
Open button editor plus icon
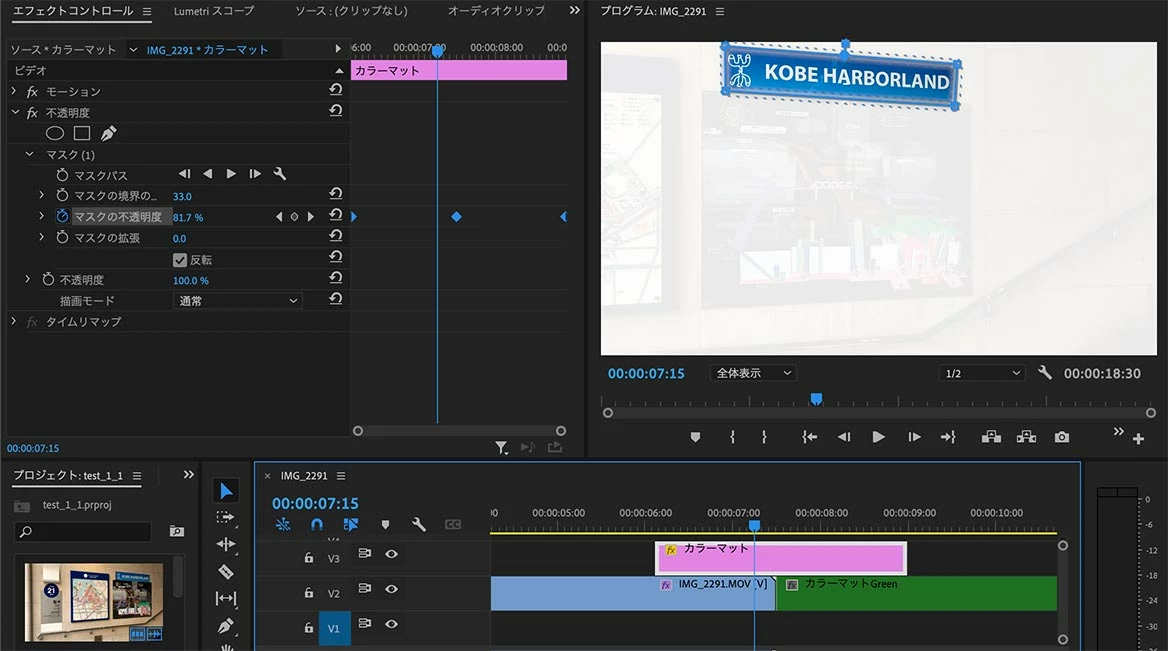pyautogui.click(x=1138, y=439)
